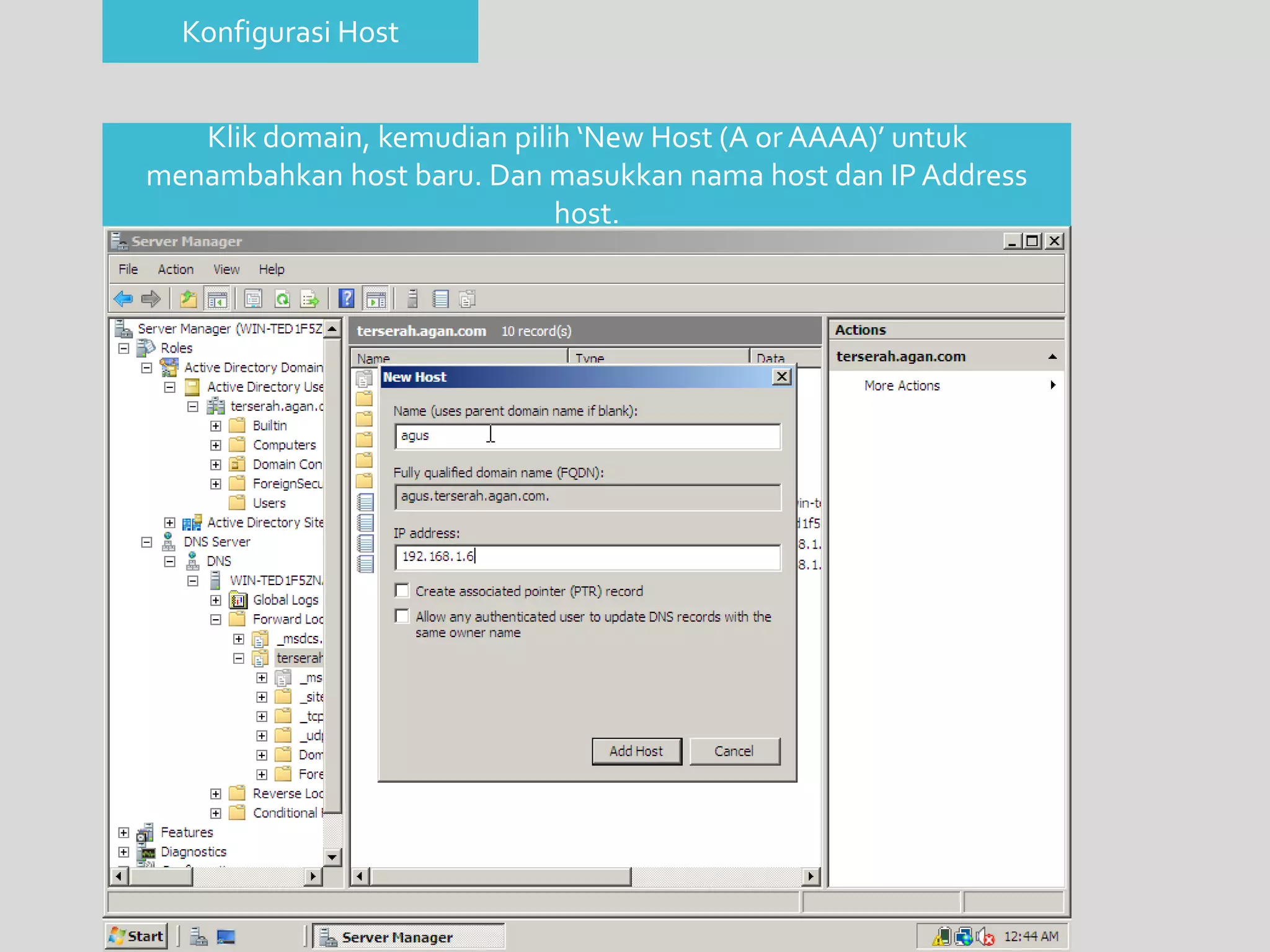Click the horizontal scrollbar in records pane

(x=500, y=876)
